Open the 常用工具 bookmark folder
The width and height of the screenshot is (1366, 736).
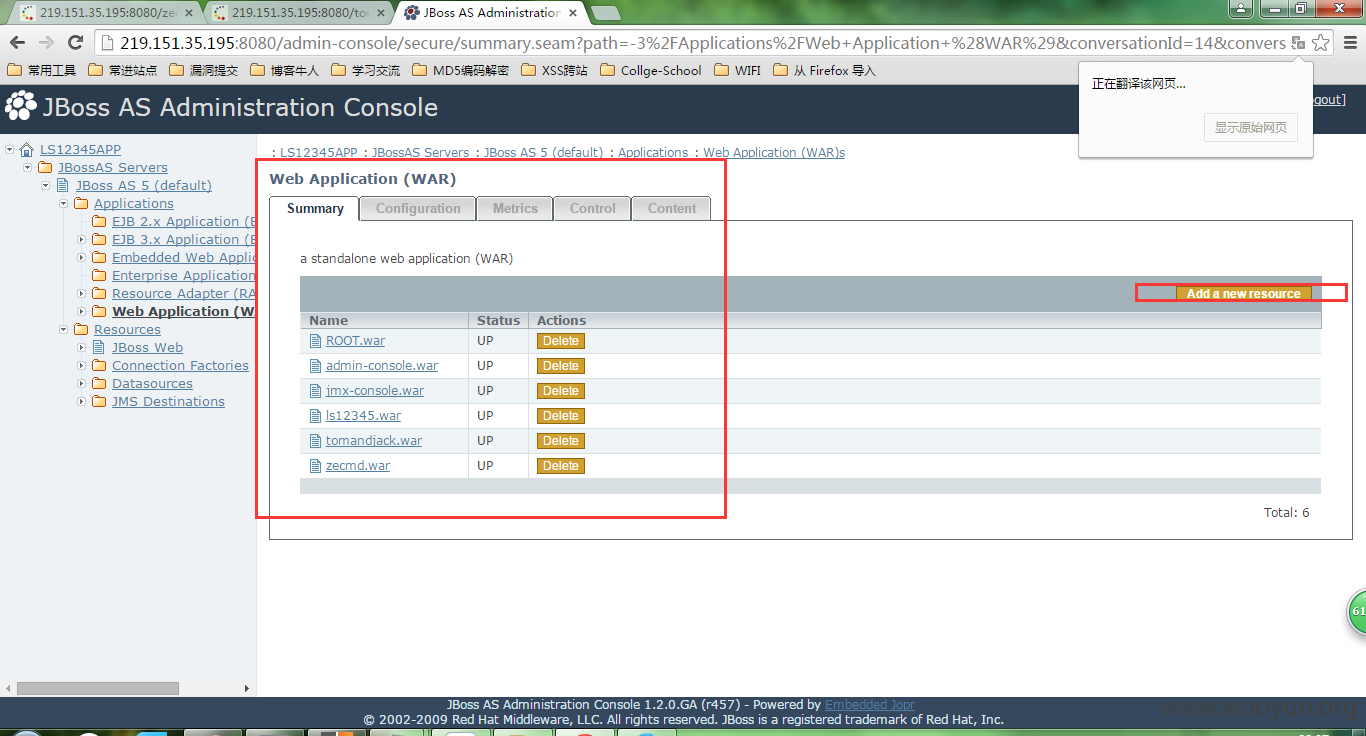41,71
